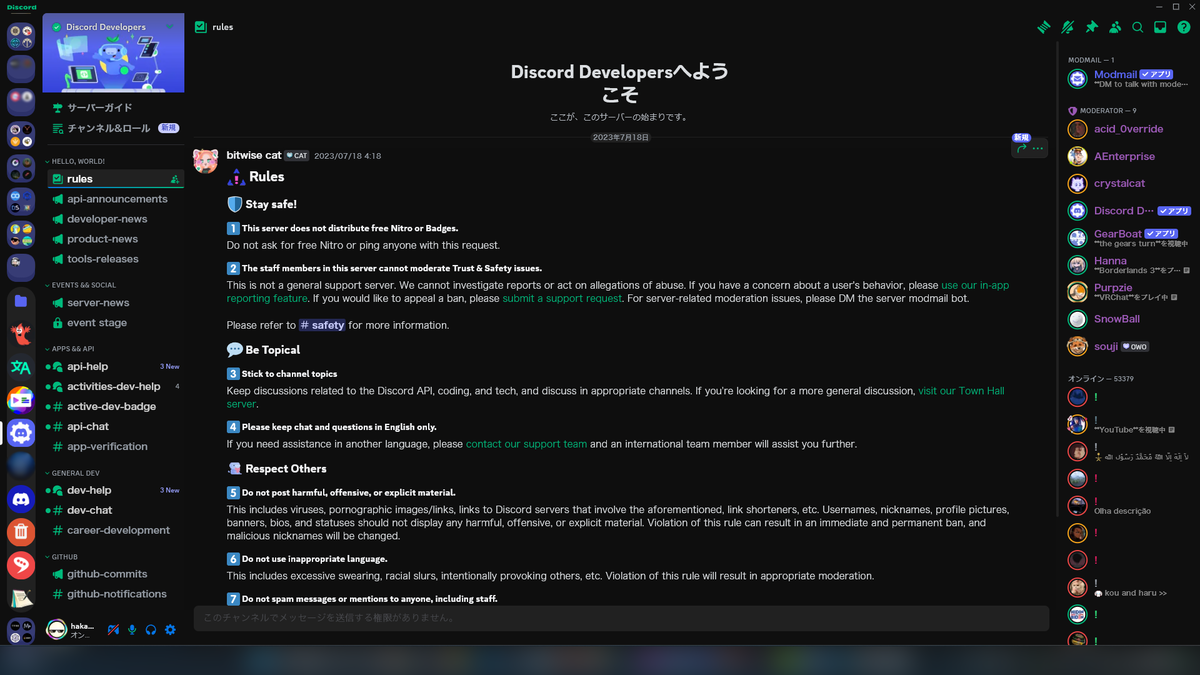Open the dev-chat channel
Screen dimensions: 1200x675
point(116,511)
